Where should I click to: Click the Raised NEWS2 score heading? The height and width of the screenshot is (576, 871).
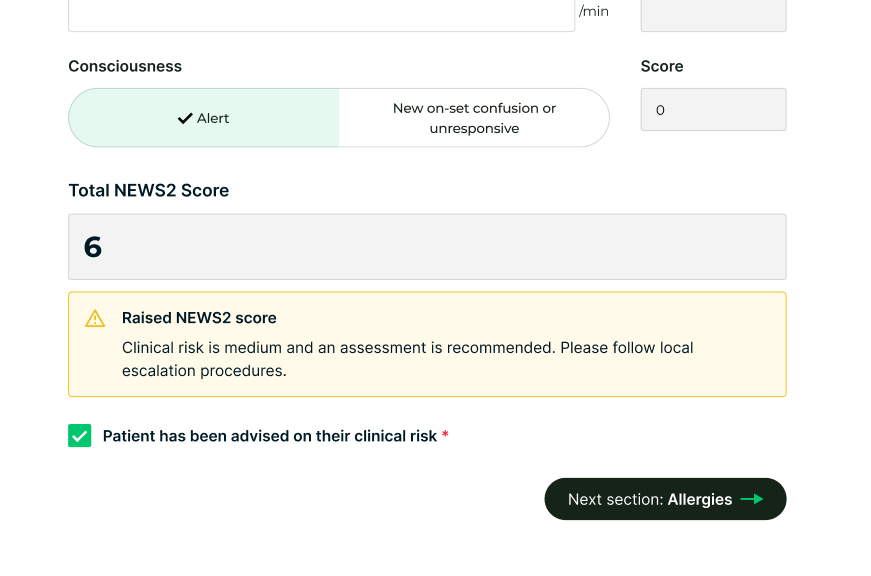click(199, 318)
